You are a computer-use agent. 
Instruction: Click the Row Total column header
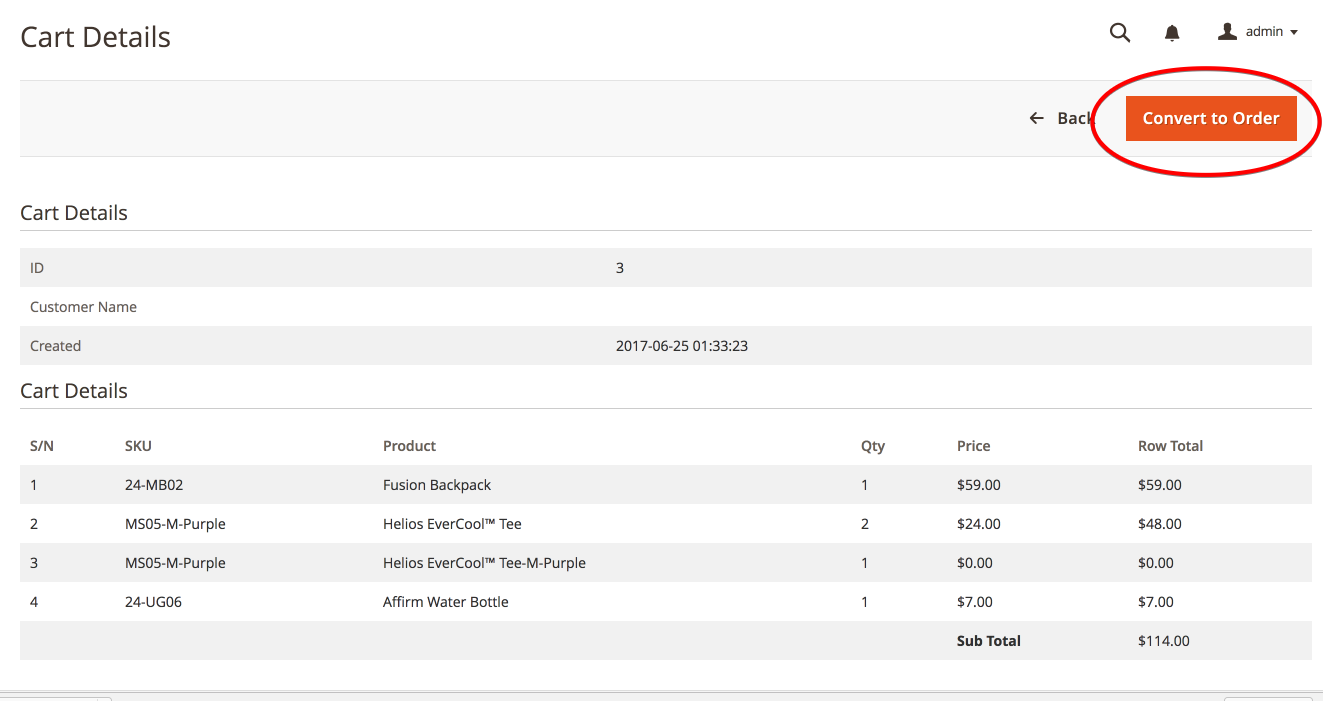pyautogui.click(x=1170, y=446)
